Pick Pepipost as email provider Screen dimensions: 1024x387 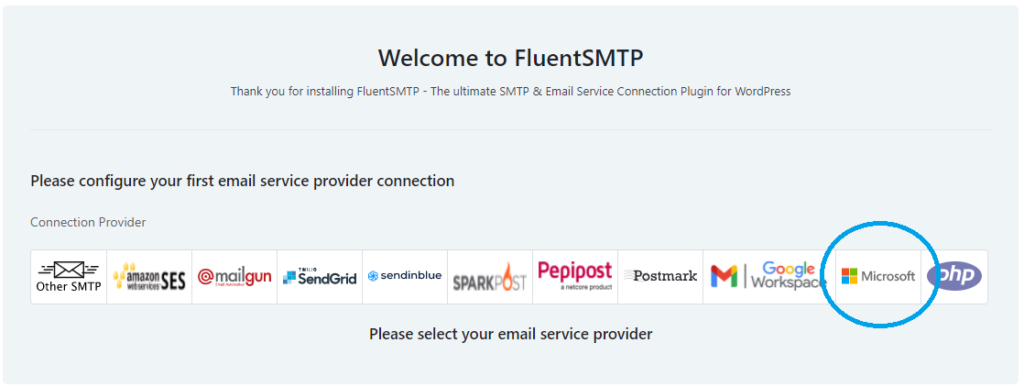click(x=575, y=277)
